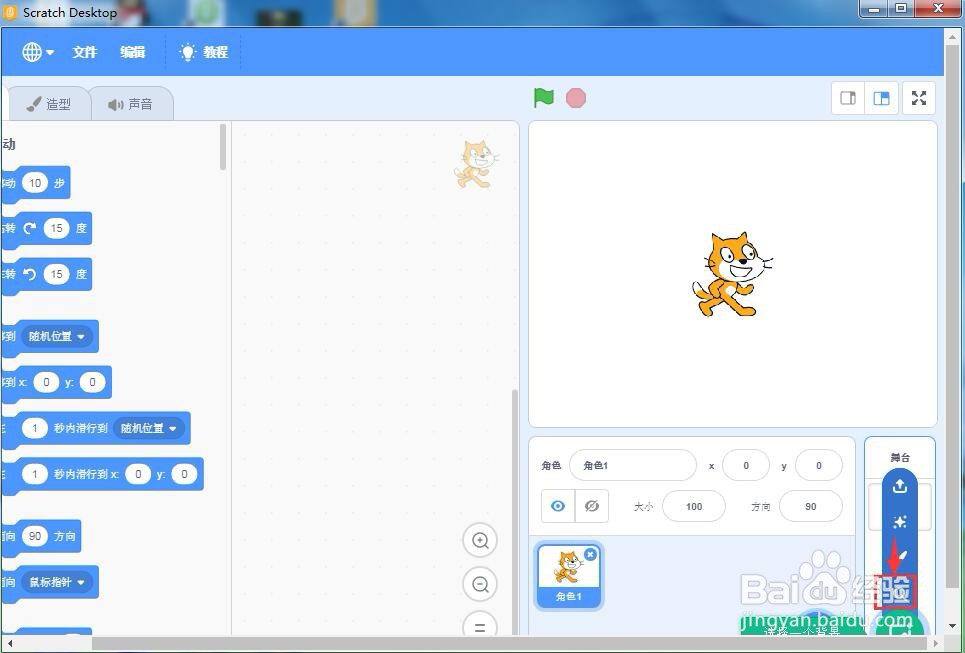Open 随机位置 dropdown in glide block

(148, 428)
